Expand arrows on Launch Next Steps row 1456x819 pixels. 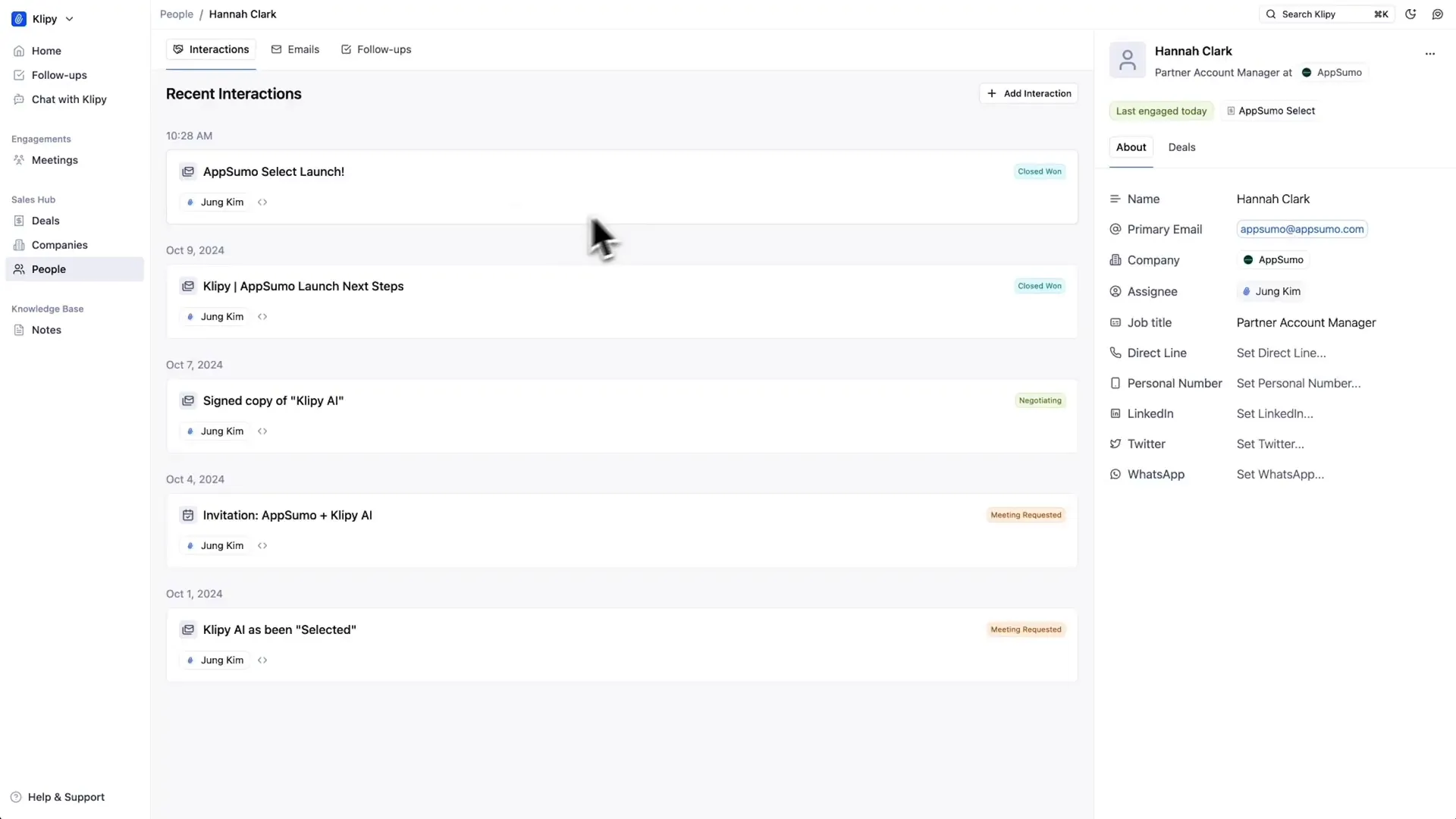262,317
